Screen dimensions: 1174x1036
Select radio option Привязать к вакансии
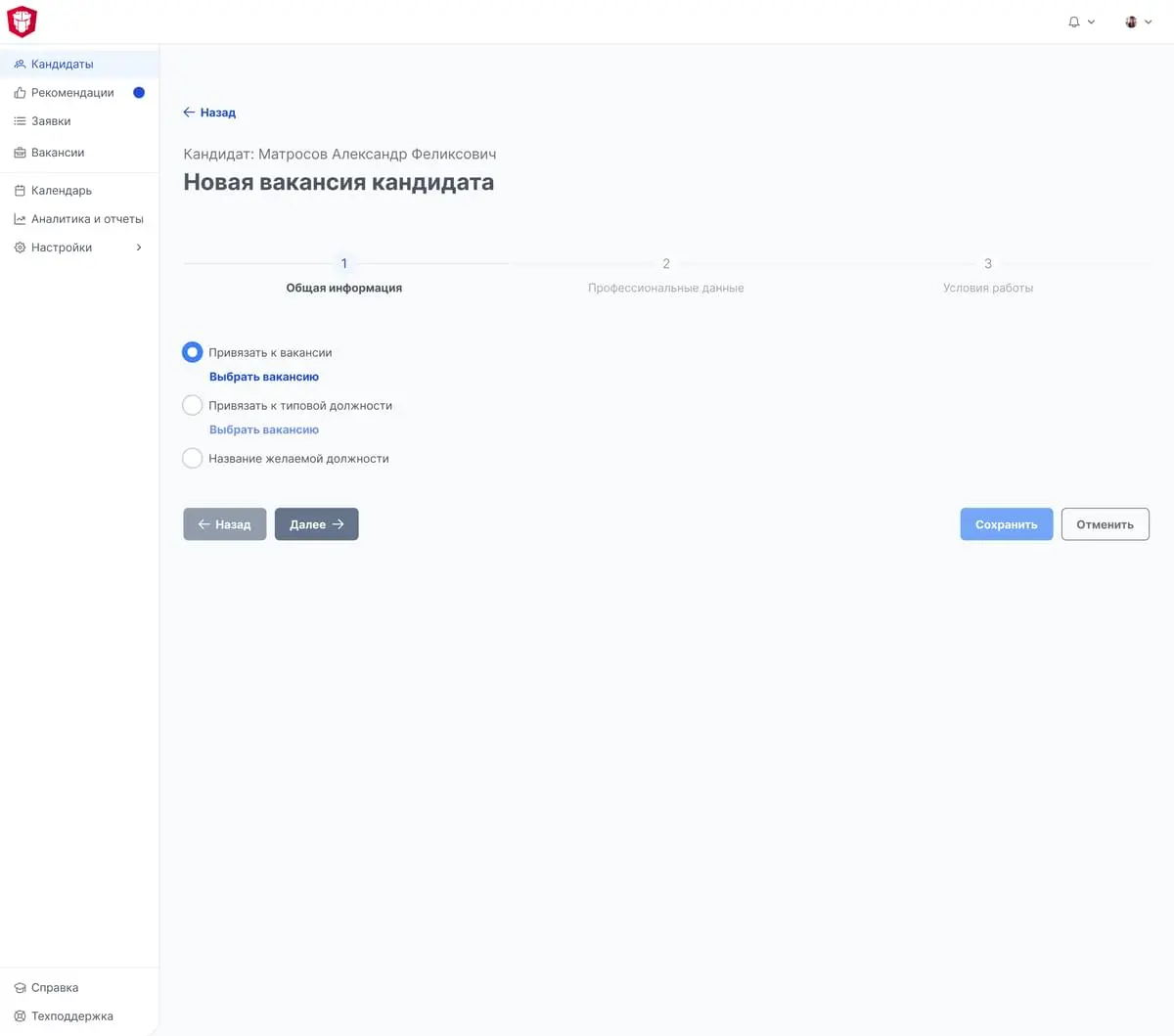point(192,351)
